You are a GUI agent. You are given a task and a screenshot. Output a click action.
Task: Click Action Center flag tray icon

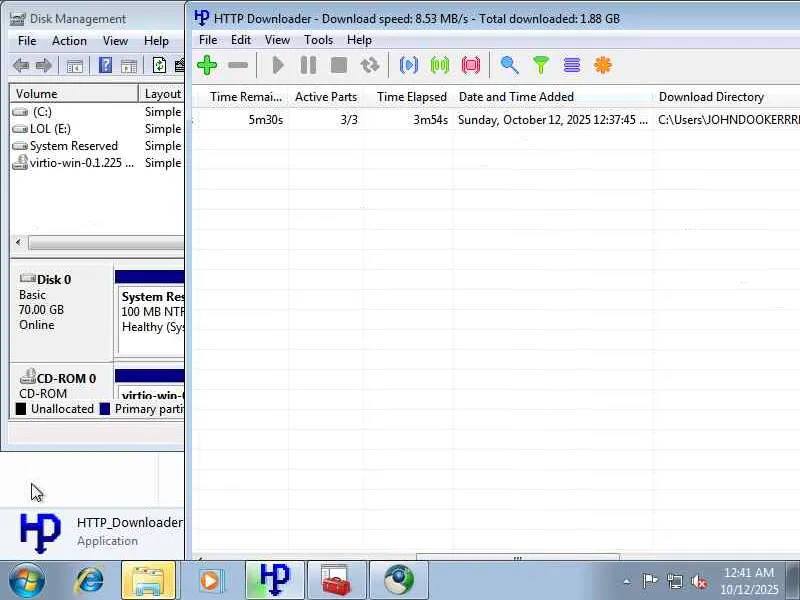(x=649, y=581)
